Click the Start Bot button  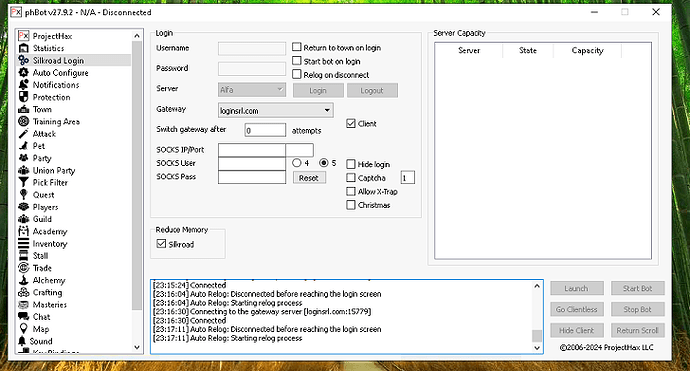(638, 288)
